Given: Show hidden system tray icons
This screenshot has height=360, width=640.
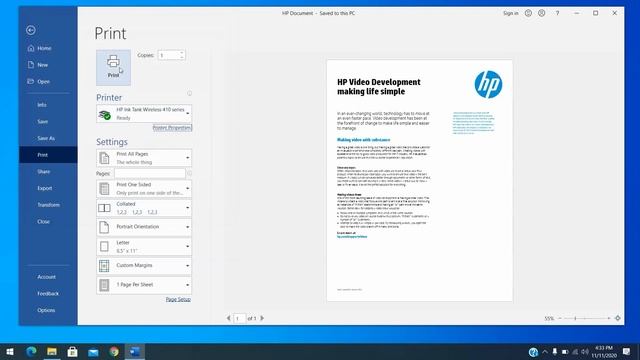Looking at the screenshot, I should click(x=545, y=352).
